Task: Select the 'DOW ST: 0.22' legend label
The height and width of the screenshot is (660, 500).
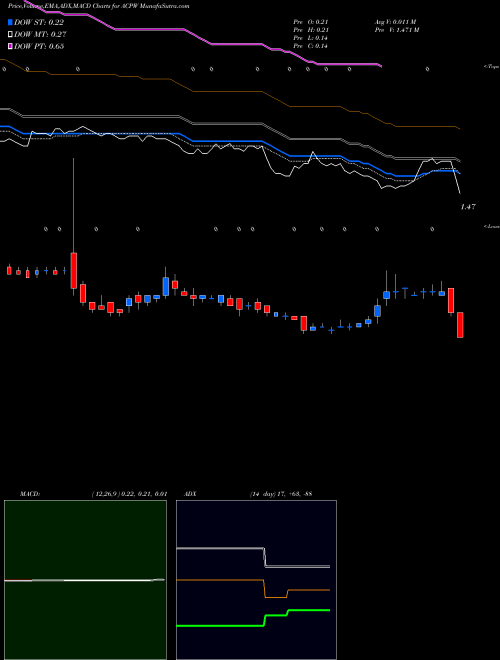Action: 39,22
